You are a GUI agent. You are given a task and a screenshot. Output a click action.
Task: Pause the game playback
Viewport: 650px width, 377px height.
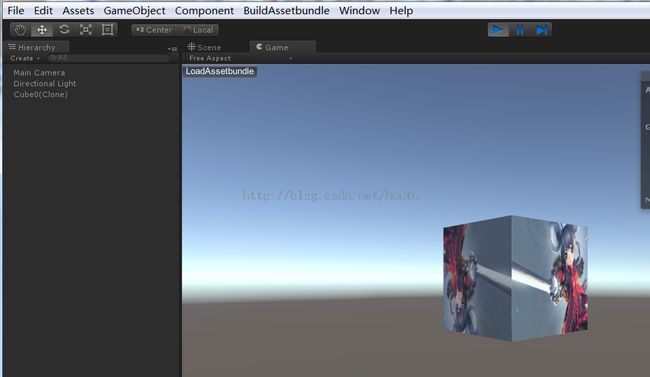click(x=520, y=30)
